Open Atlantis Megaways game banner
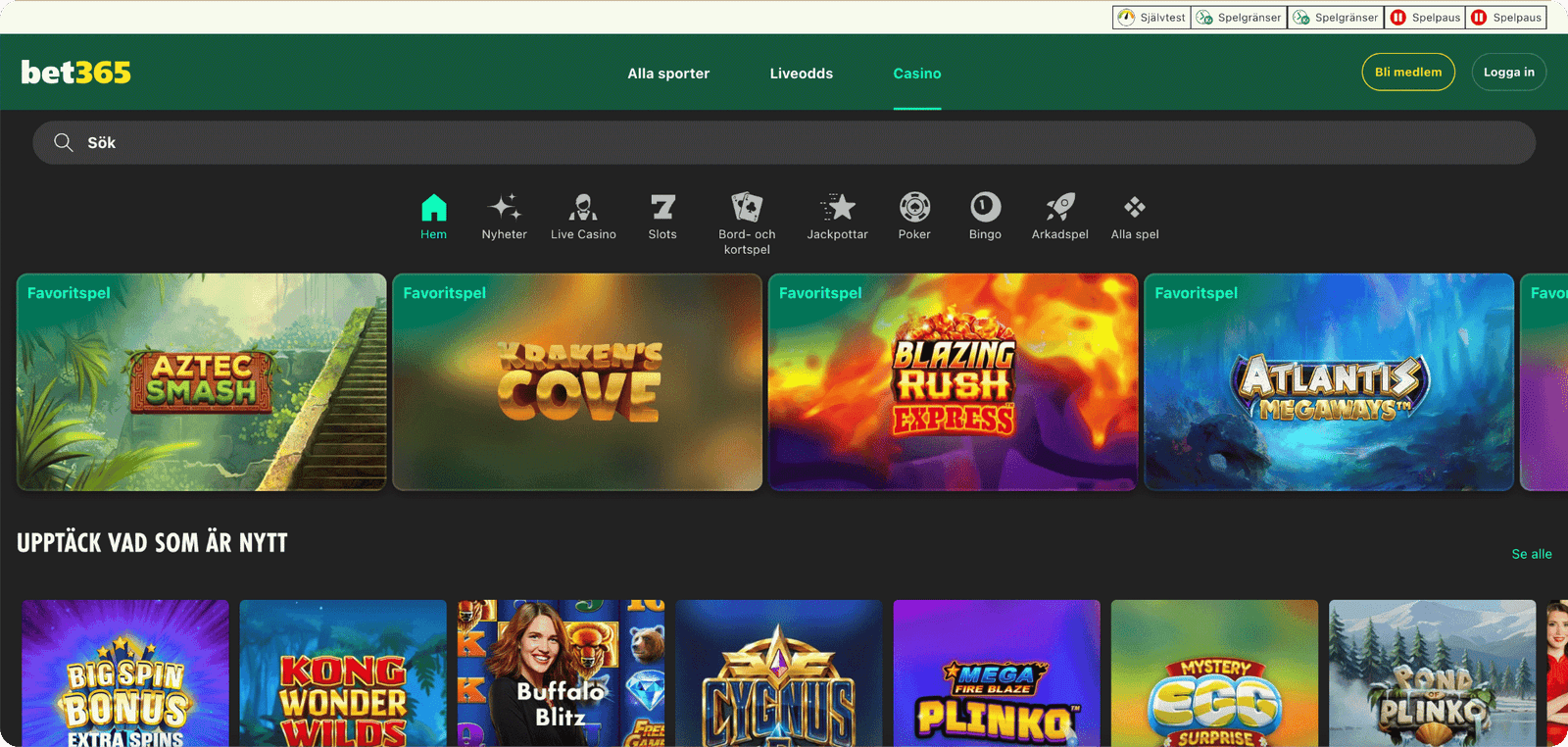The height and width of the screenshot is (747, 1568). click(x=1329, y=382)
